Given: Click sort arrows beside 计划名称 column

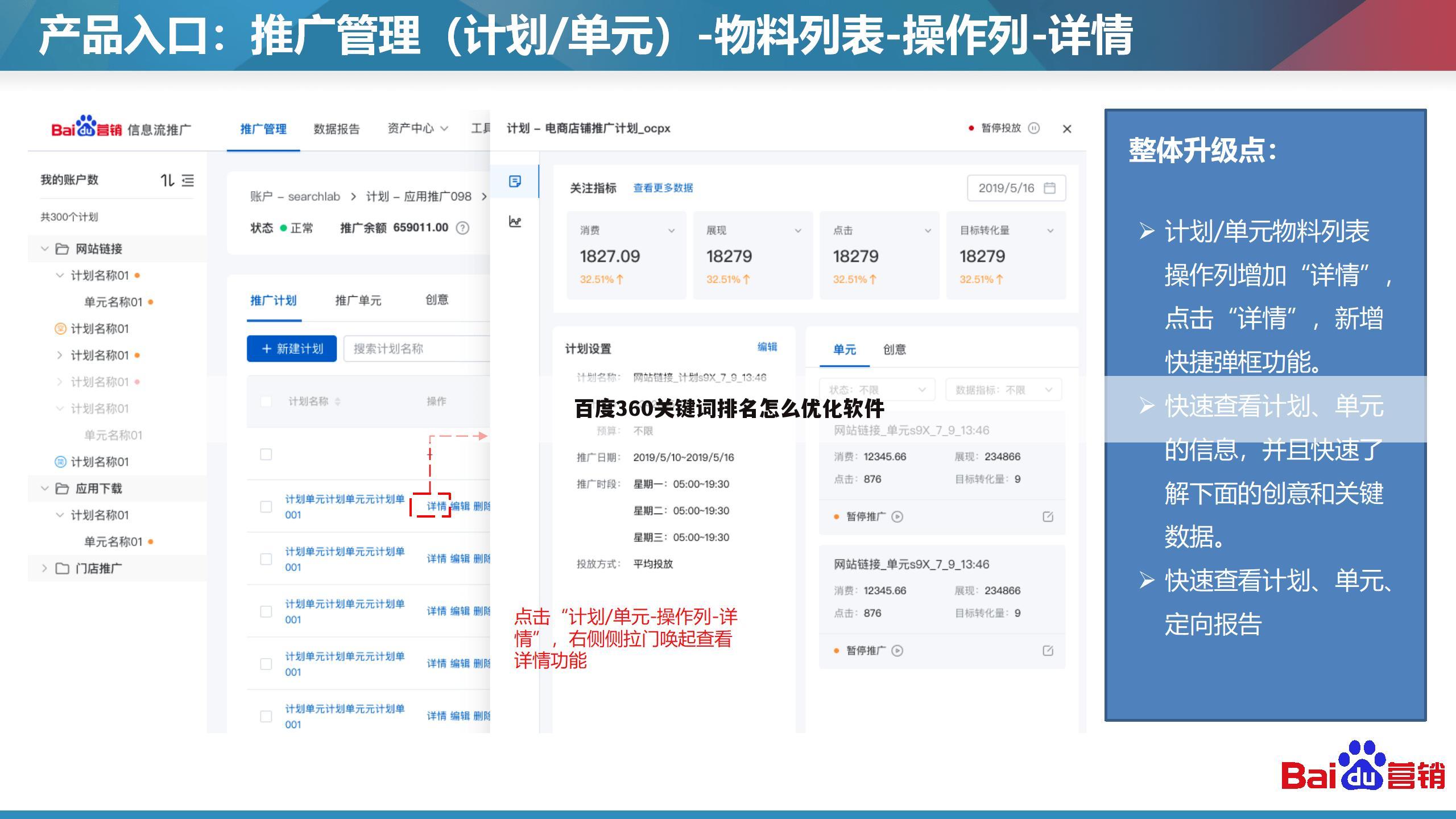Looking at the screenshot, I should coord(337,402).
